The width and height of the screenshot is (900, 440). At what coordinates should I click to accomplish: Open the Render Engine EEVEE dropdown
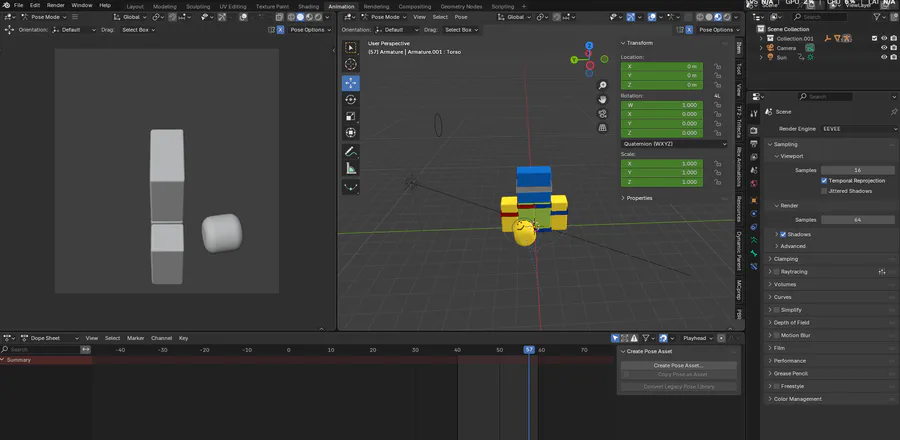(859, 129)
